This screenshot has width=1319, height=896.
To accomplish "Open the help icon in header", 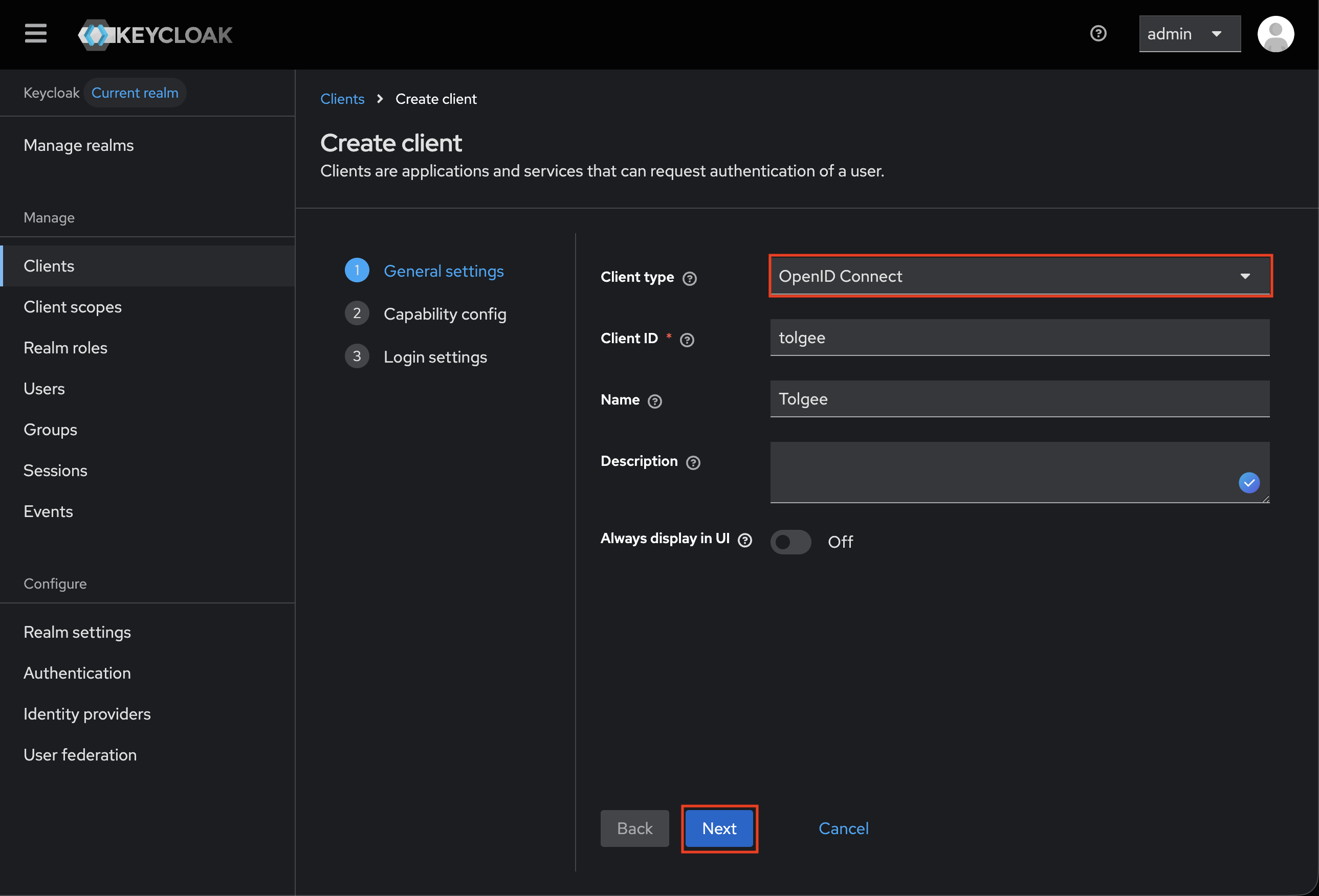I will (1098, 33).
